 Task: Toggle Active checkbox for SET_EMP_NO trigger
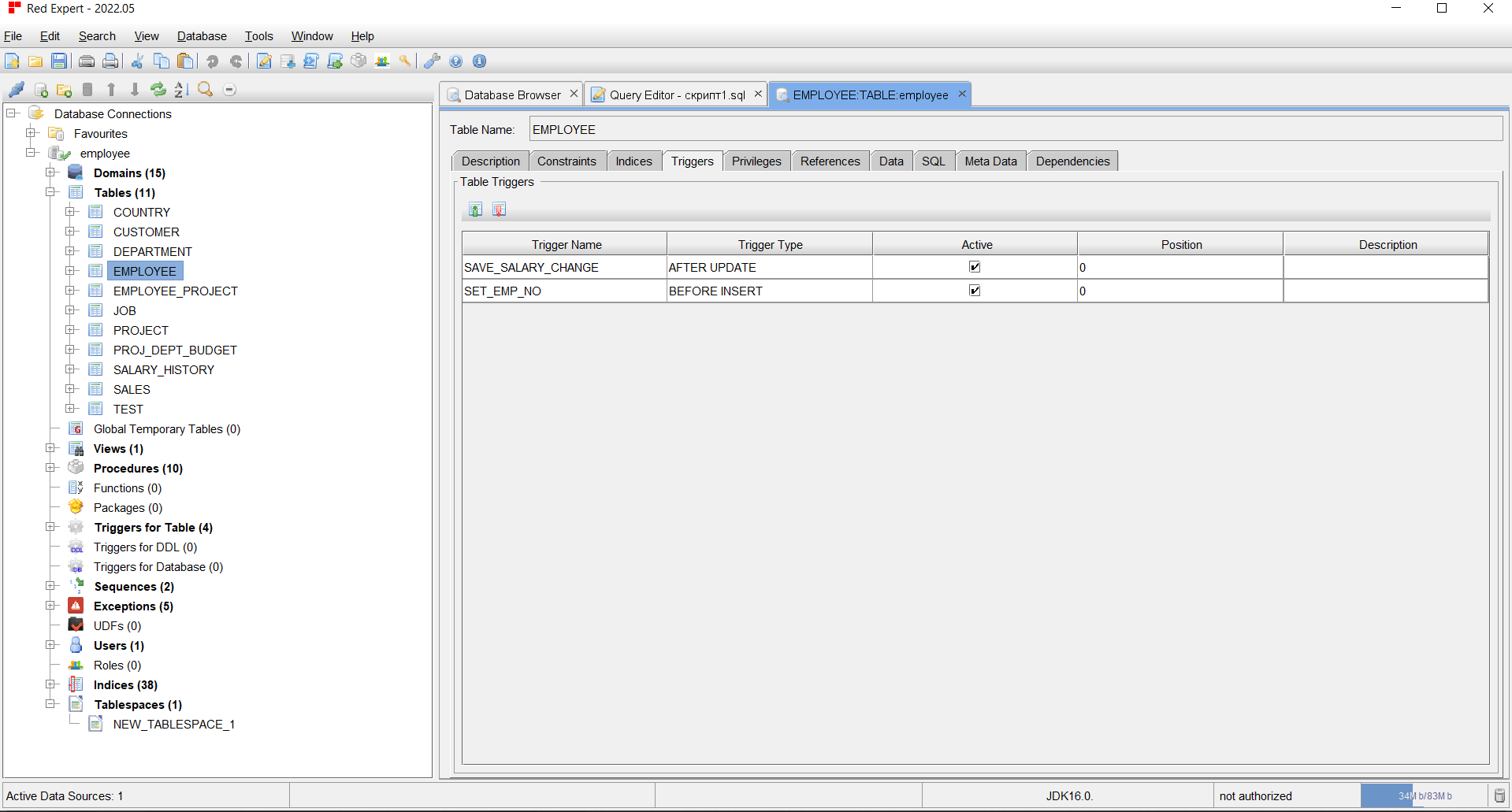pos(975,291)
